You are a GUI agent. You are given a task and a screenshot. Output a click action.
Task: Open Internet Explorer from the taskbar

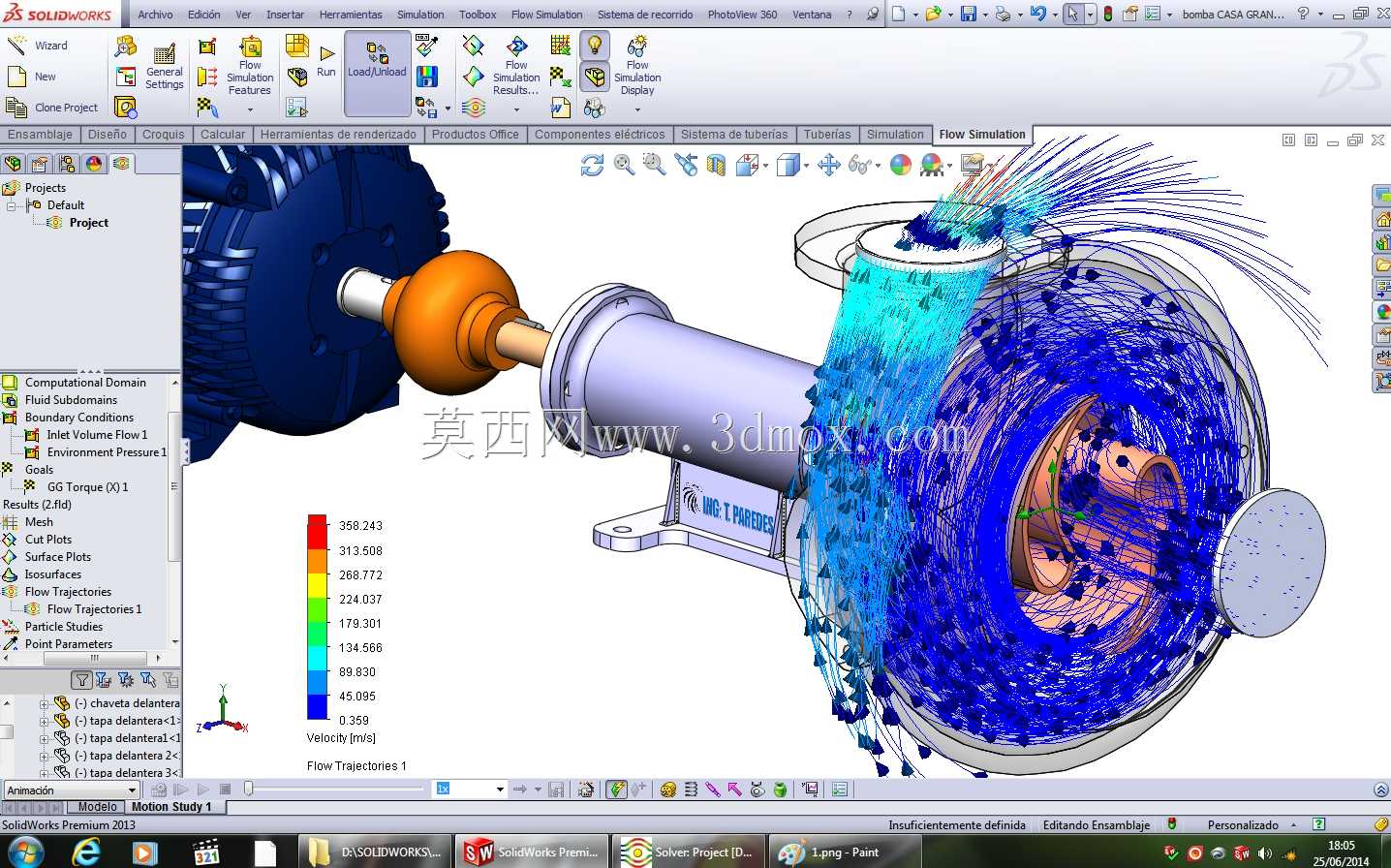[x=86, y=852]
